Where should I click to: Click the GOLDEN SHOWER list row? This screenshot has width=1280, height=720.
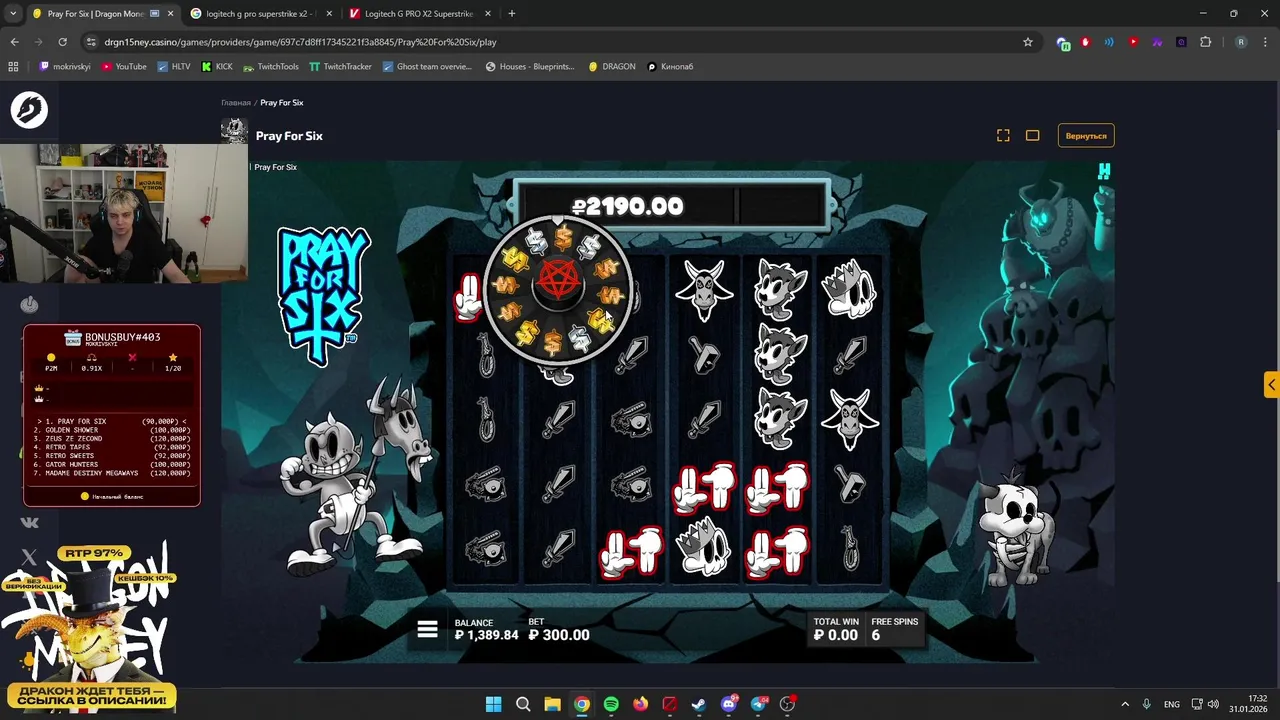pos(112,430)
